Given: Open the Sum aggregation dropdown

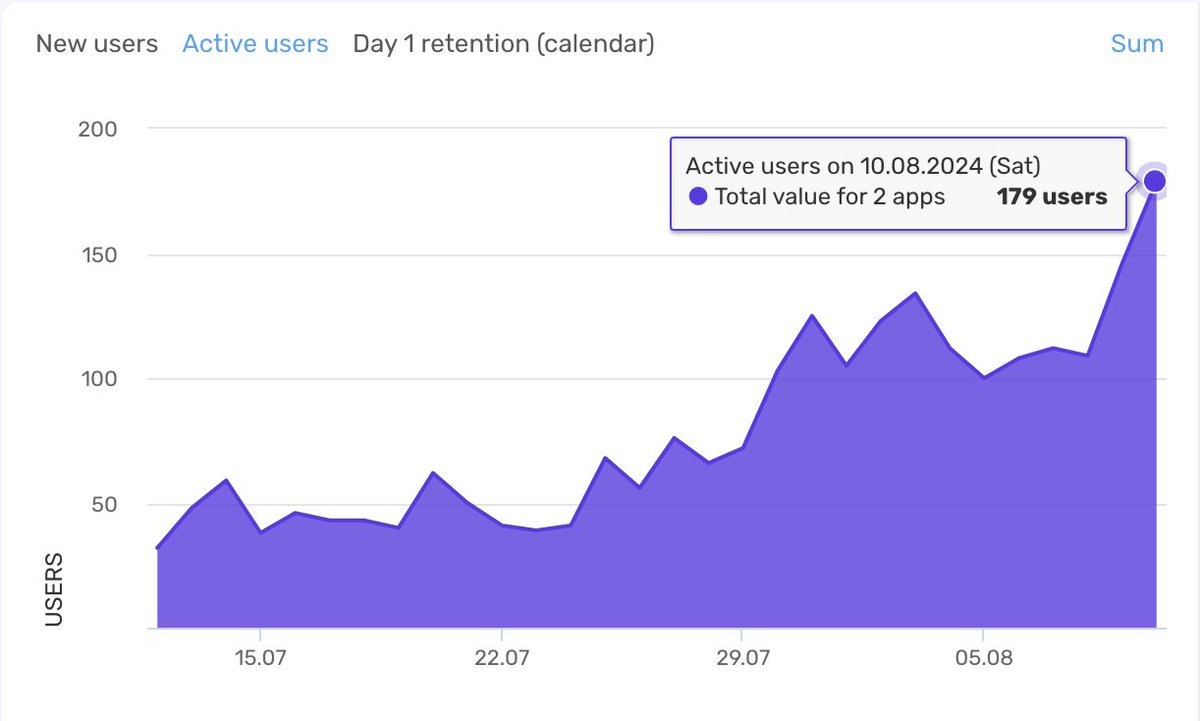Looking at the screenshot, I should [x=1137, y=44].
